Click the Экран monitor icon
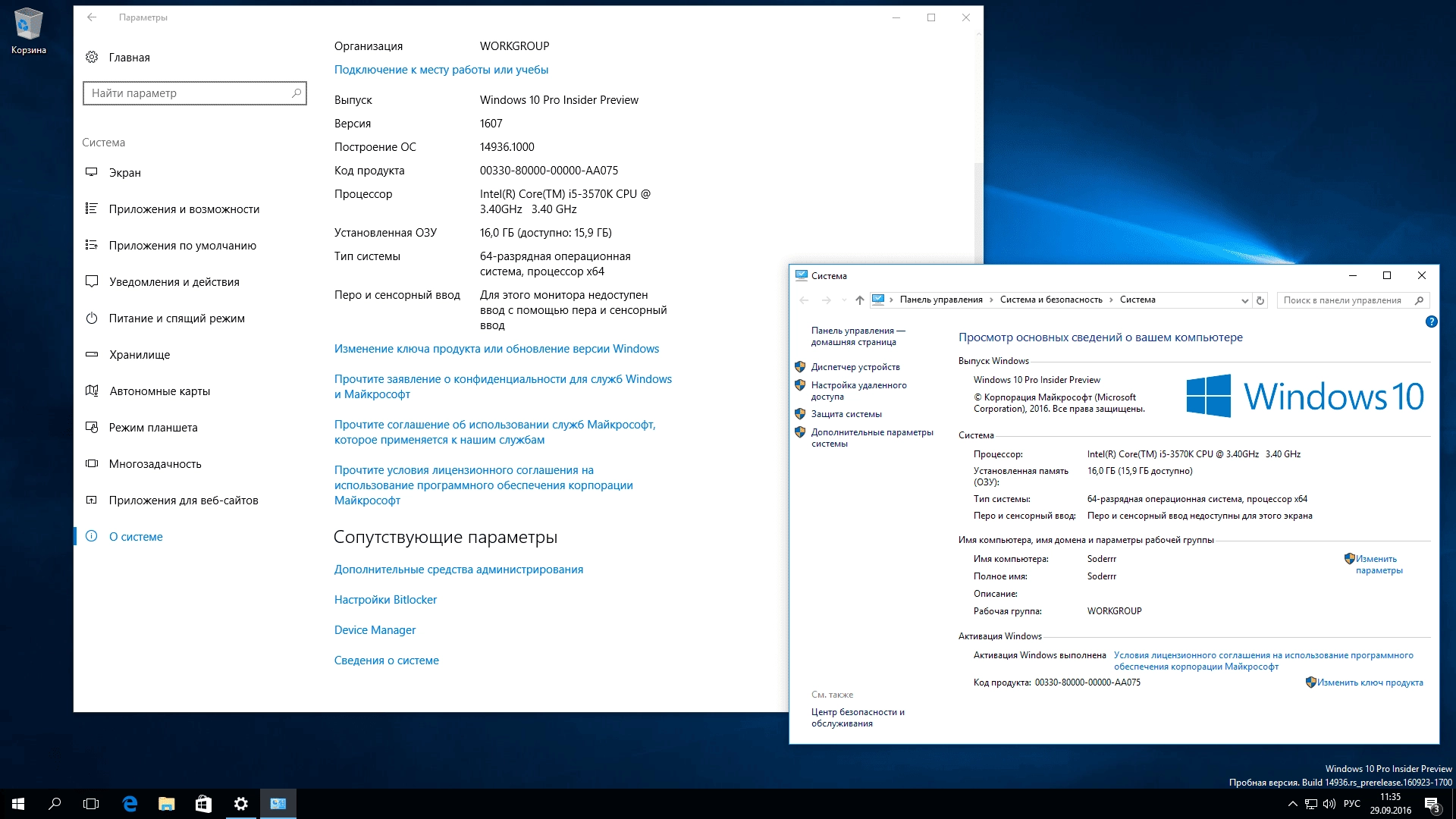The height and width of the screenshot is (819, 1456). click(92, 172)
